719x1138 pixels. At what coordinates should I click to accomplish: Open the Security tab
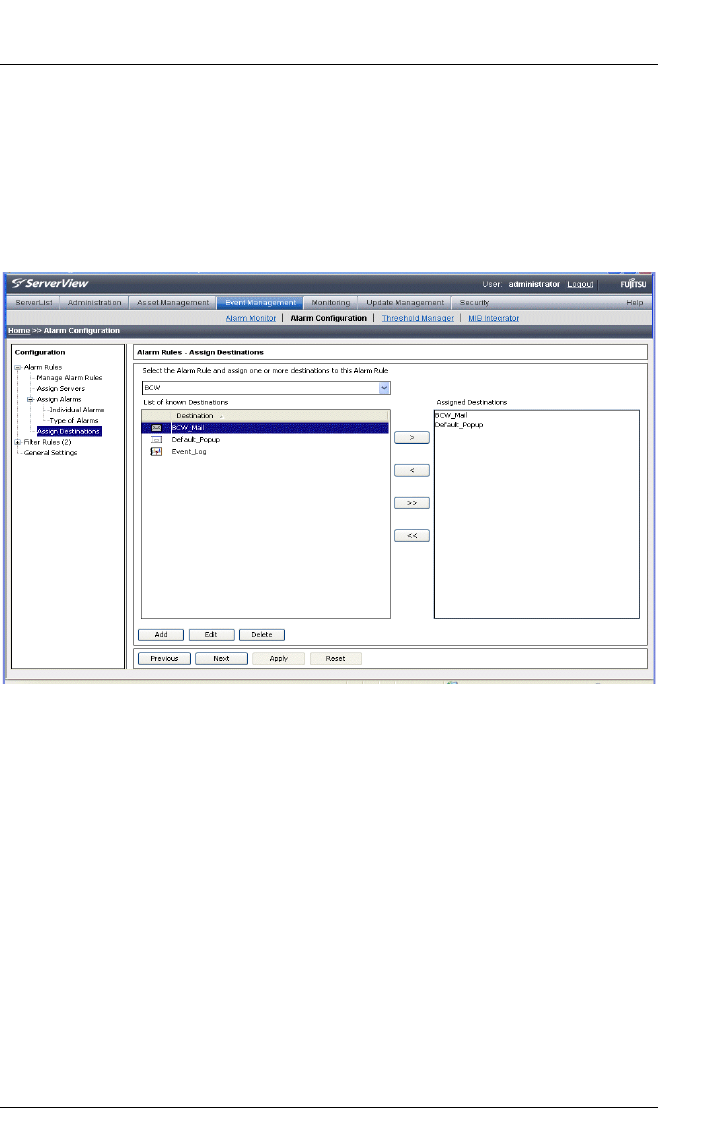click(474, 303)
